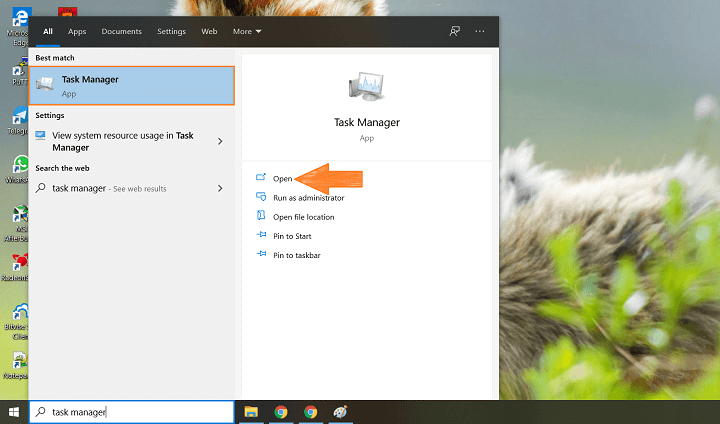This screenshot has height=424, width=720.
Task: Click the search text field containing task manager
Action: 132,412
